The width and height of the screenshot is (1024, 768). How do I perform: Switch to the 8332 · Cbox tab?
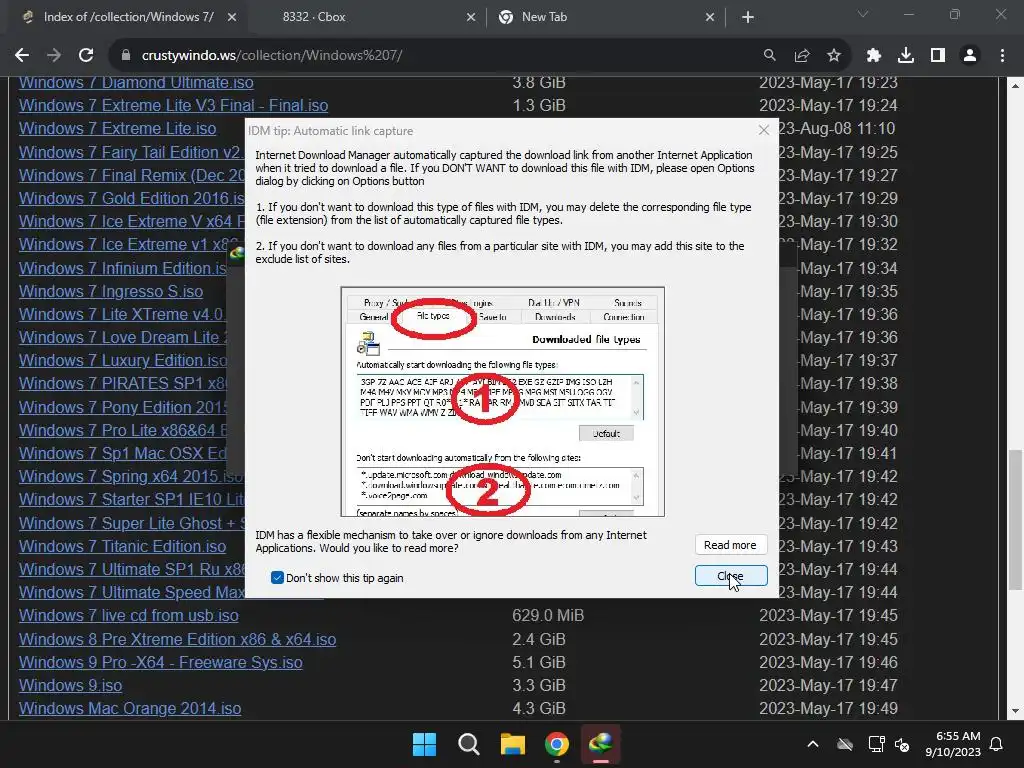366,17
